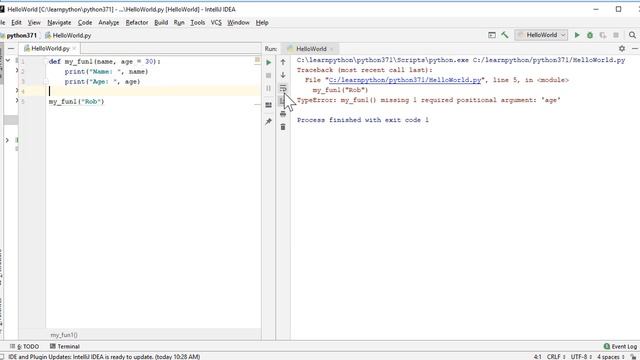Image resolution: width=640 pixels, height=360 pixels.
Task: Rerun HelloWorld from the Run panel
Action: click(269, 62)
